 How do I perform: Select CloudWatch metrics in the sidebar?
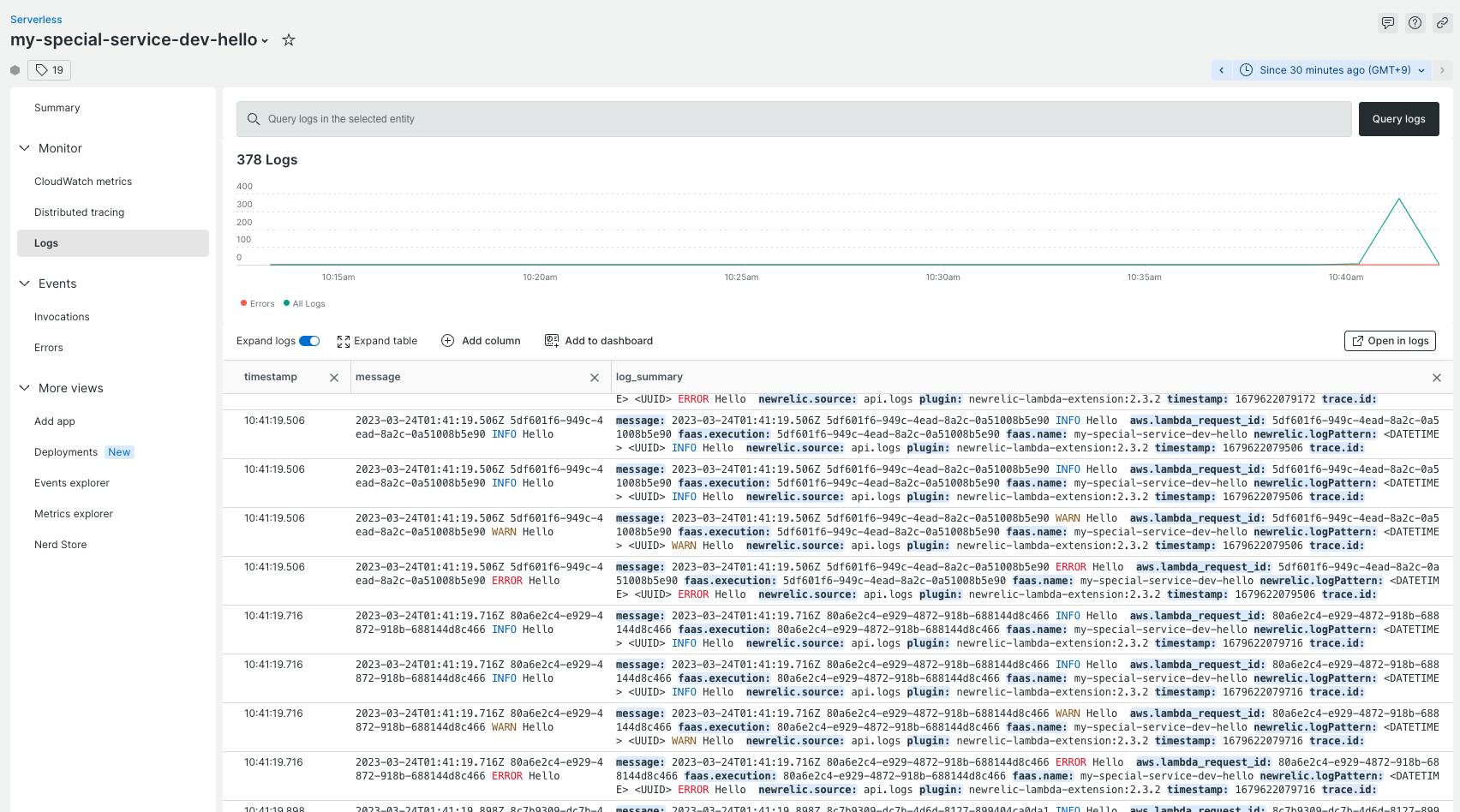click(x=83, y=181)
